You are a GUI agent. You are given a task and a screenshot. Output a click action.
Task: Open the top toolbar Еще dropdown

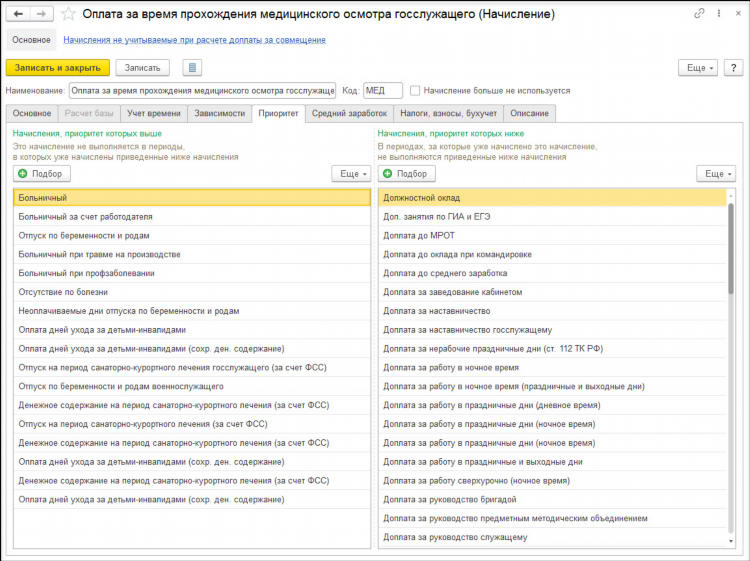(x=698, y=68)
